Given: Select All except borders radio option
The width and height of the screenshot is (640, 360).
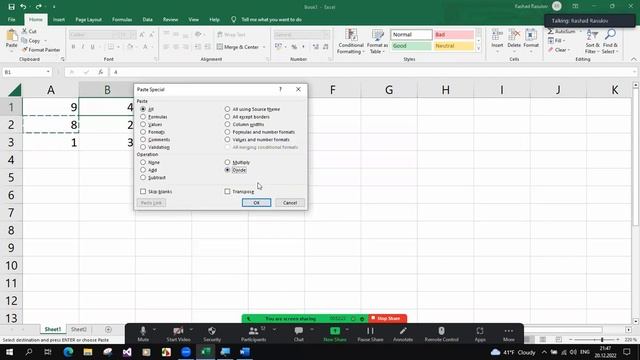Looking at the screenshot, I should click(x=227, y=117).
